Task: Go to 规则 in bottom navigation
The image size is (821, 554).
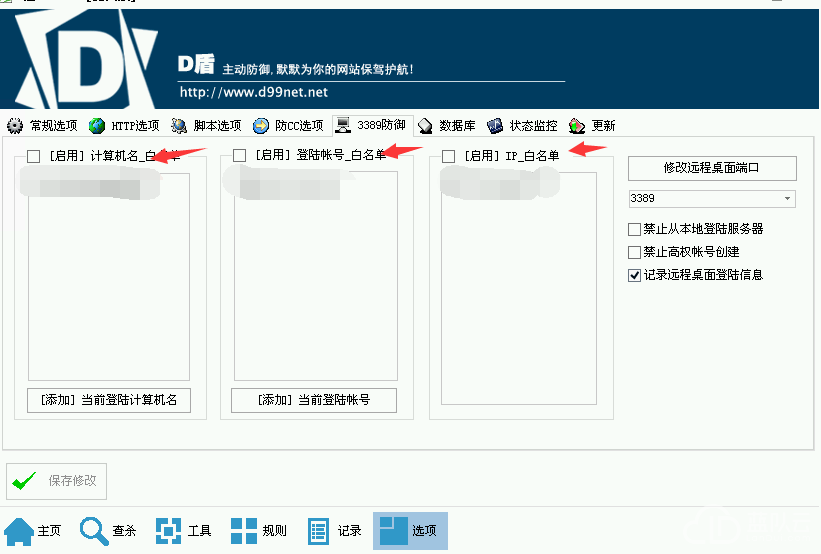Action: pos(259,531)
